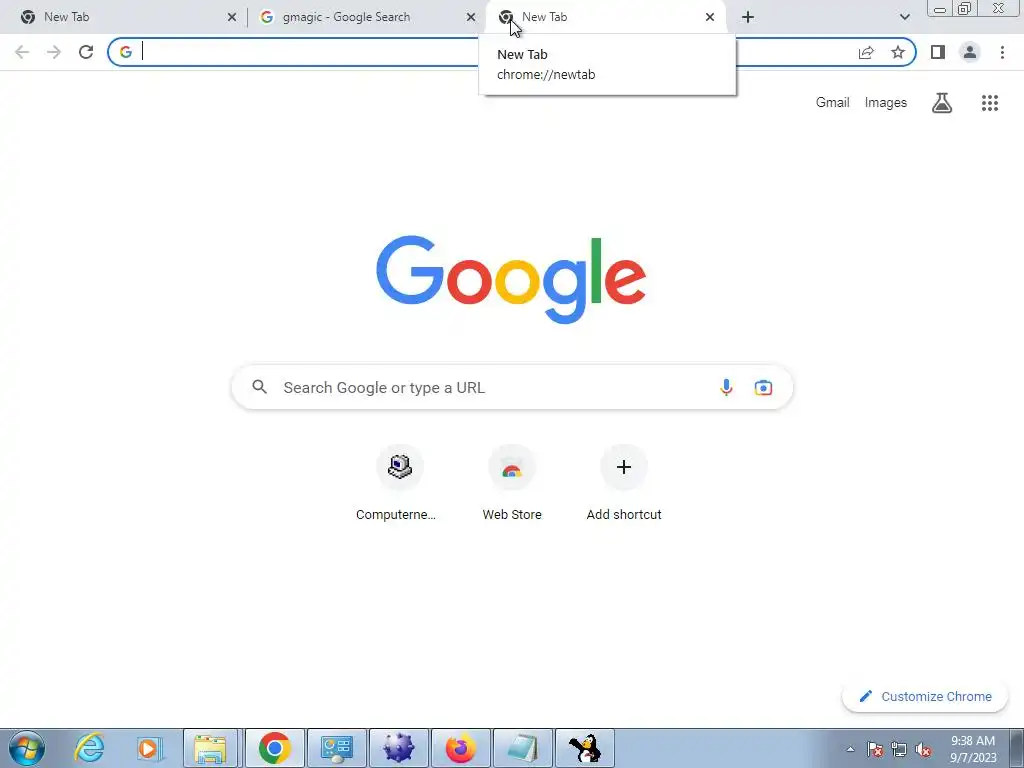Viewport: 1024px width, 768px height.
Task: Start voice search with the microphone
Action: point(726,387)
